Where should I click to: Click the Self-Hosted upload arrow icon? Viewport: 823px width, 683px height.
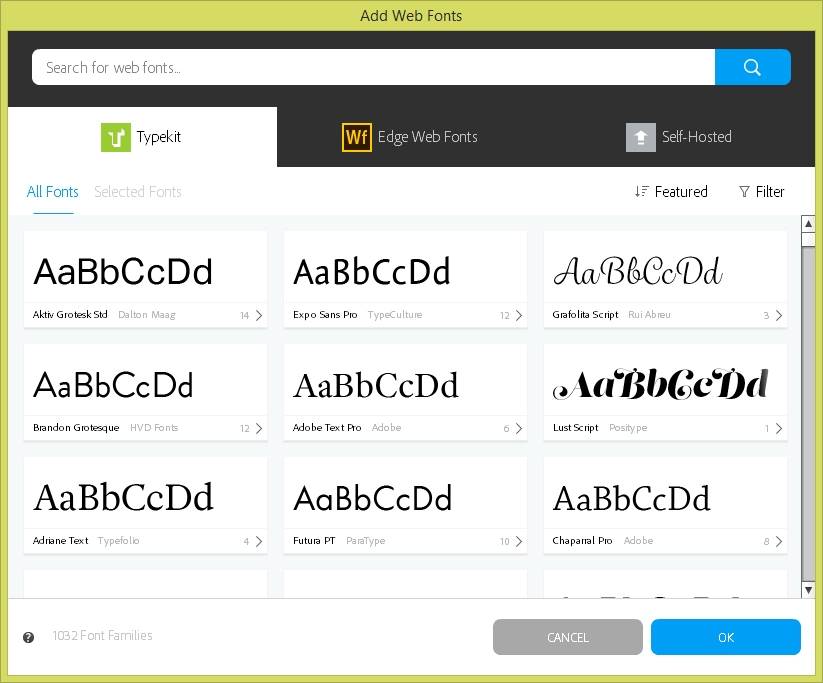(640, 137)
